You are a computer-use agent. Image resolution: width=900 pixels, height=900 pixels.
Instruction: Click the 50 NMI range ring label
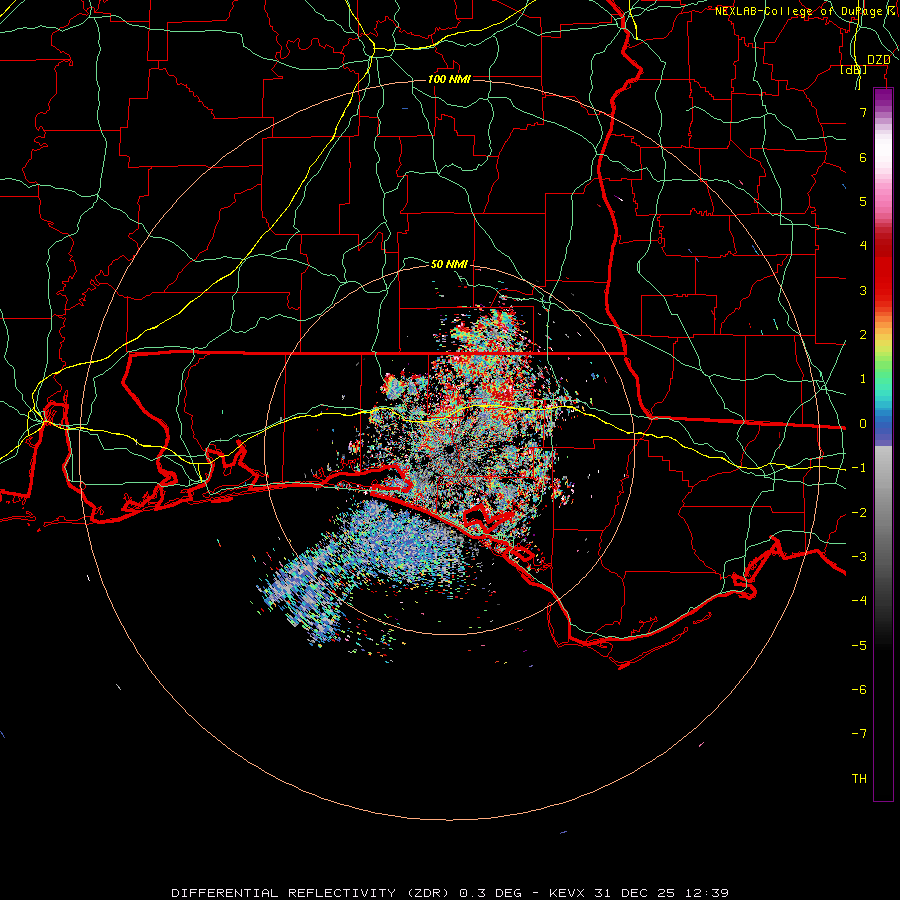pyautogui.click(x=449, y=264)
